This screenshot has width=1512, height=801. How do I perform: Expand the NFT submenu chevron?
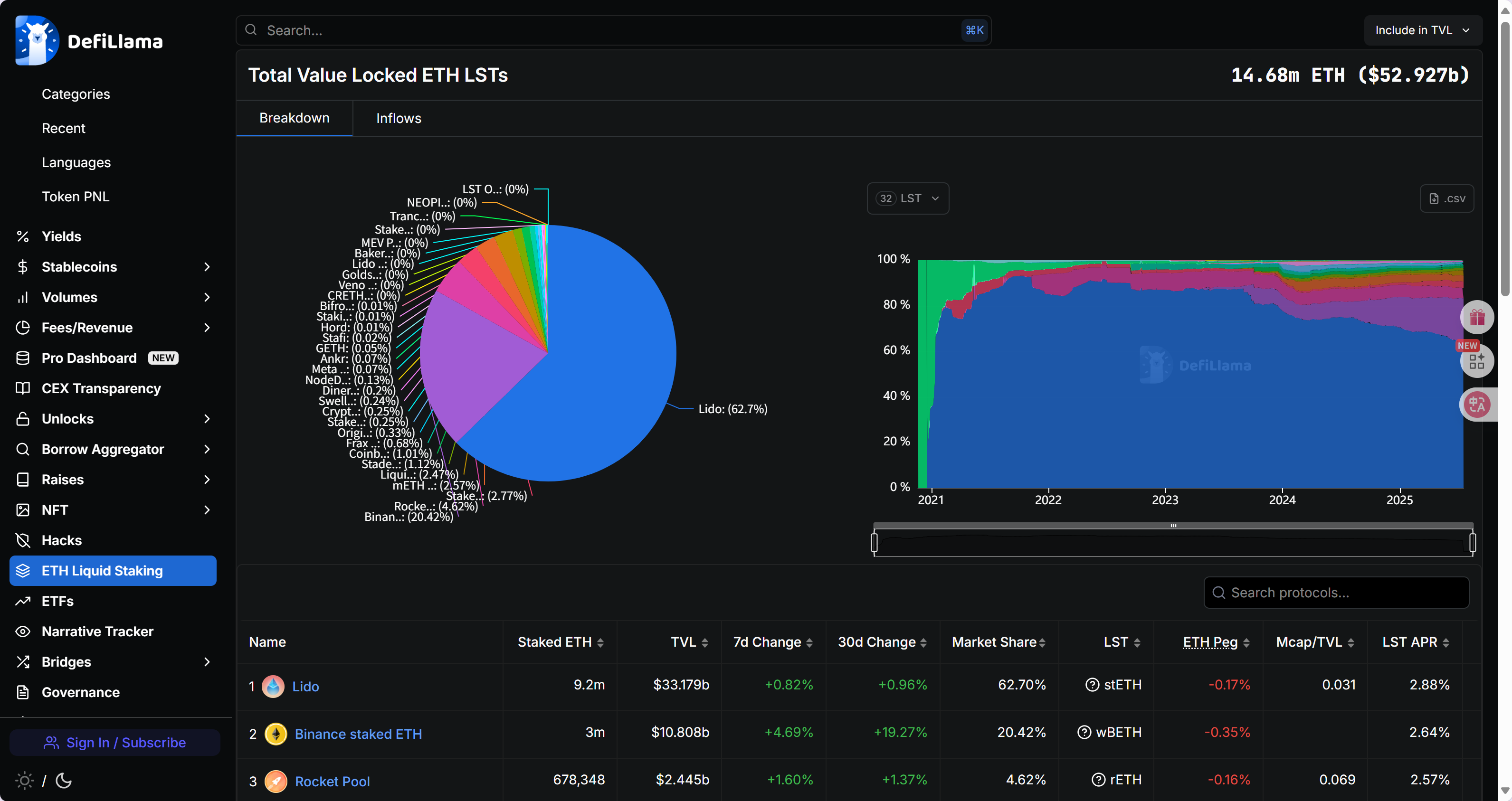coord(207,510)
